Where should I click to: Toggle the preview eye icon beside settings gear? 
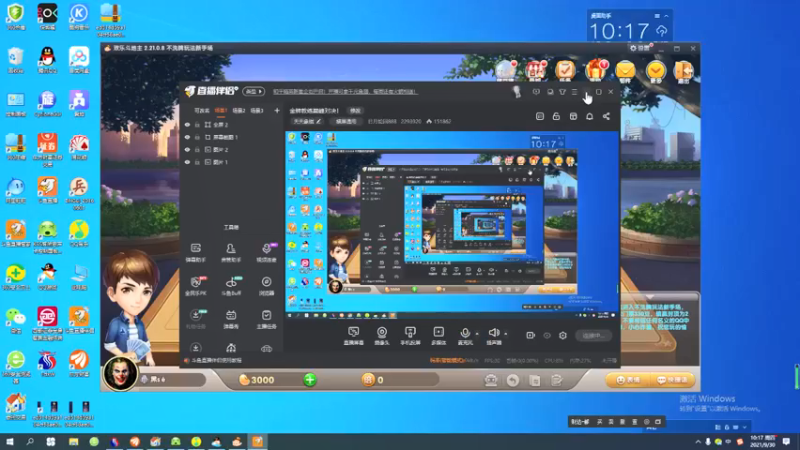[547, 335]
